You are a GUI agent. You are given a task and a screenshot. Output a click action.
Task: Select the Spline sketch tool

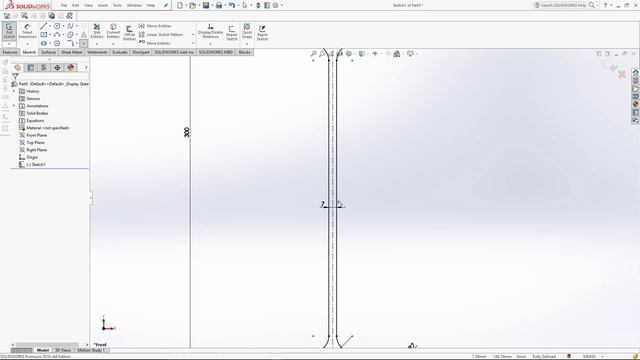click(70, 26)
